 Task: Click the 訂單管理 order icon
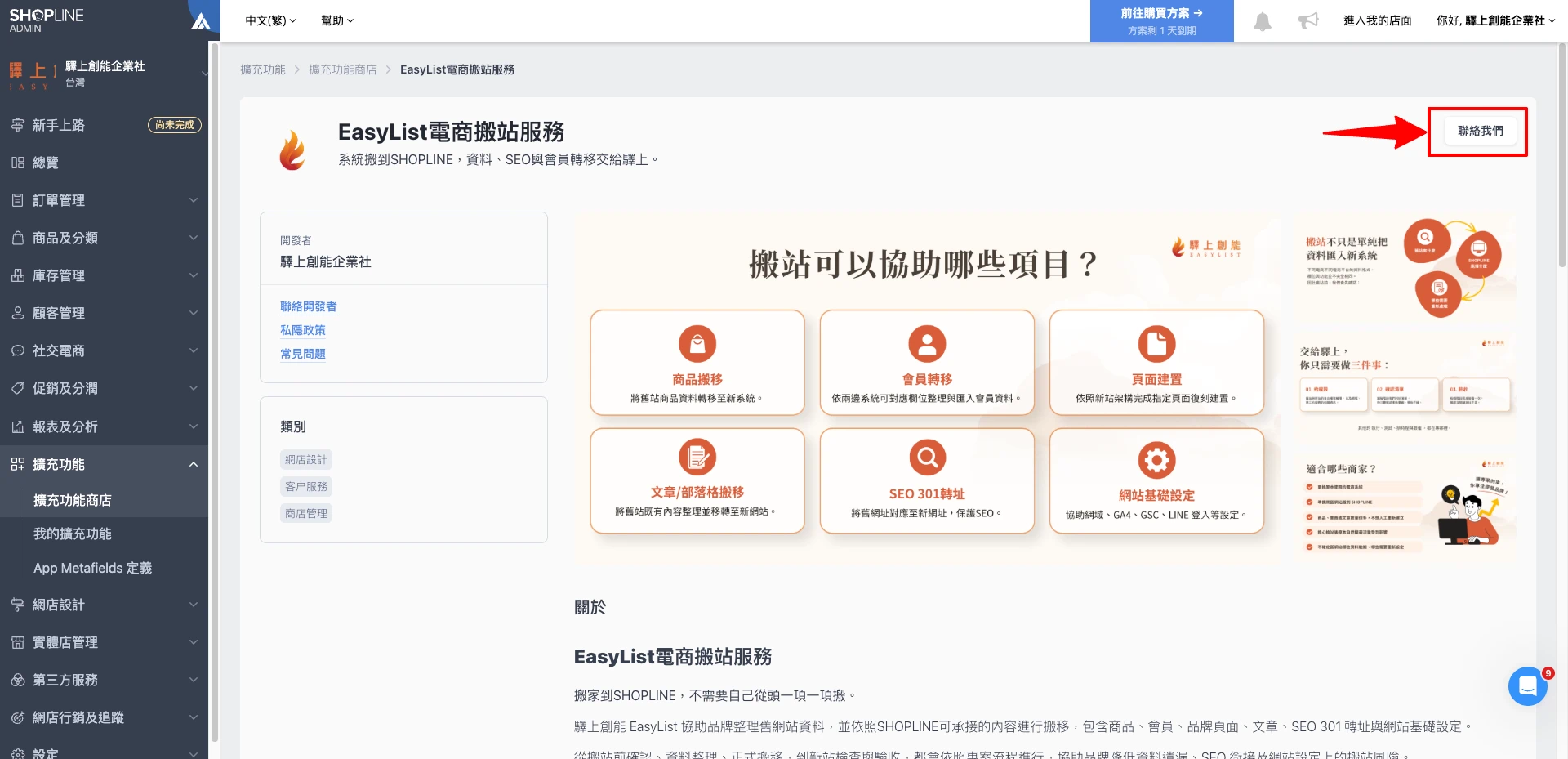click(17, 200)
